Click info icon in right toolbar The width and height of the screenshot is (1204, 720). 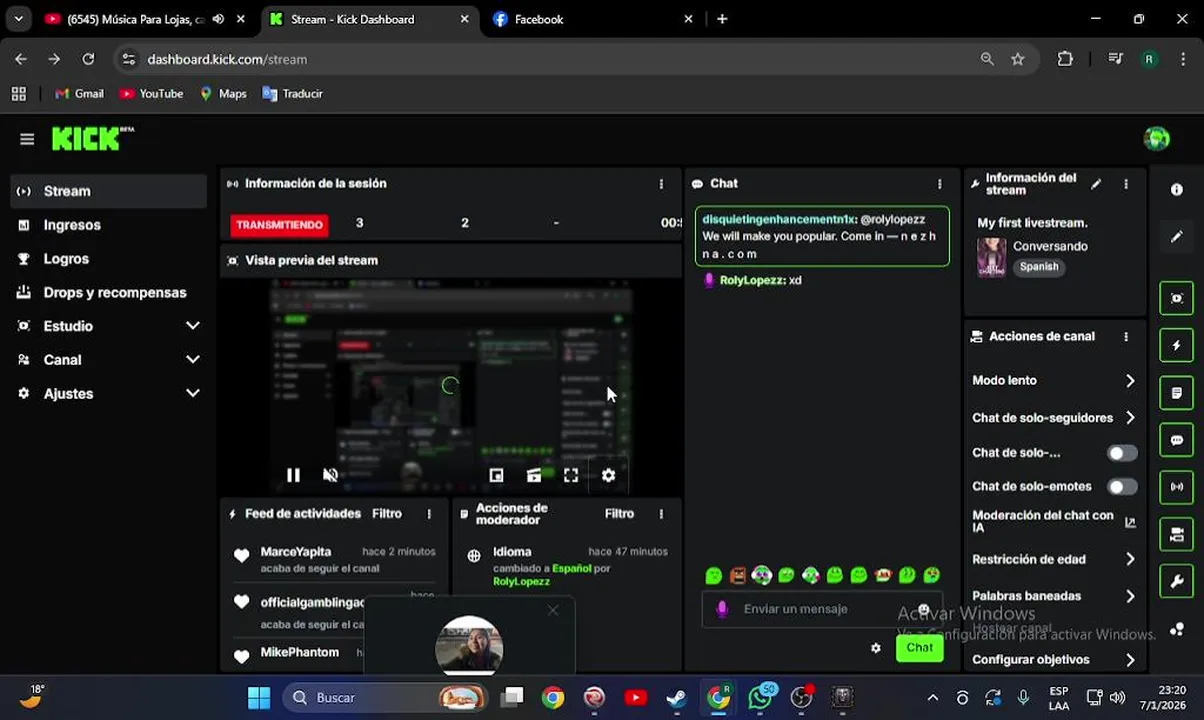coord(1177,190)
